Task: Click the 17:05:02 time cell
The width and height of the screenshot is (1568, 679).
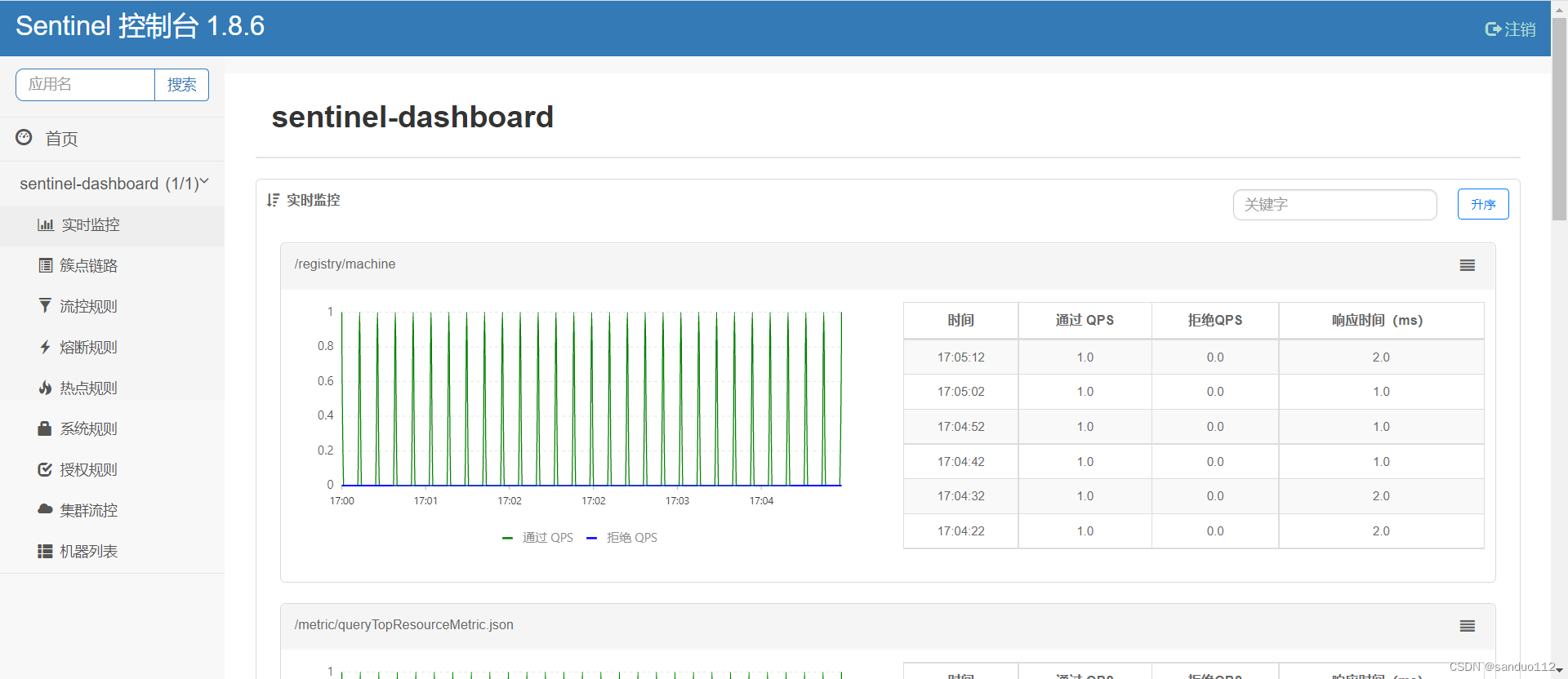Action: [961, 392]
